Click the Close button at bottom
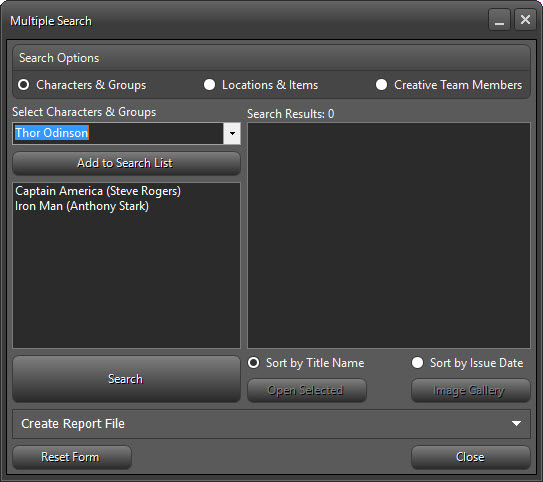The width and height of the screenshot is (543, 482). [471, 457]
